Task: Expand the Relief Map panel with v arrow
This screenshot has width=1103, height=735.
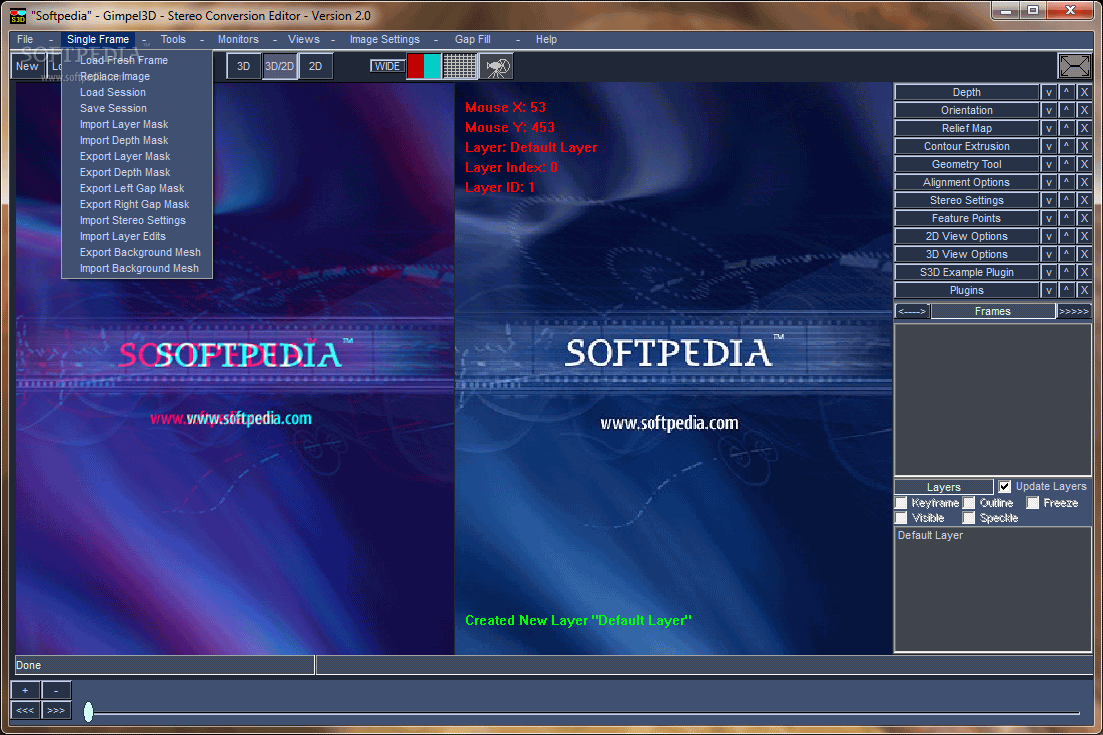Action: tap(1048, 128)
